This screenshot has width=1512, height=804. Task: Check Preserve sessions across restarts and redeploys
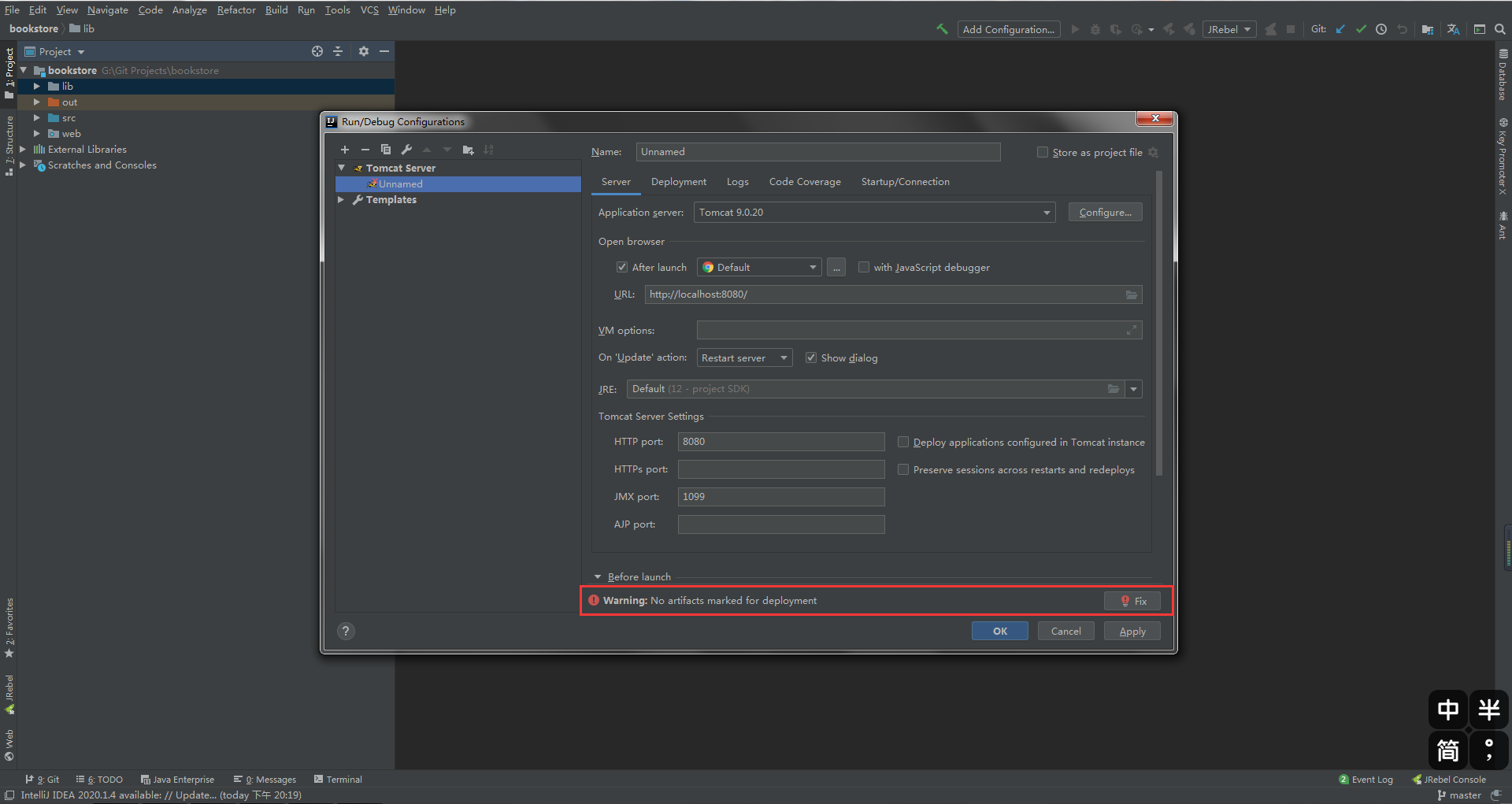(x=903, y=470)
